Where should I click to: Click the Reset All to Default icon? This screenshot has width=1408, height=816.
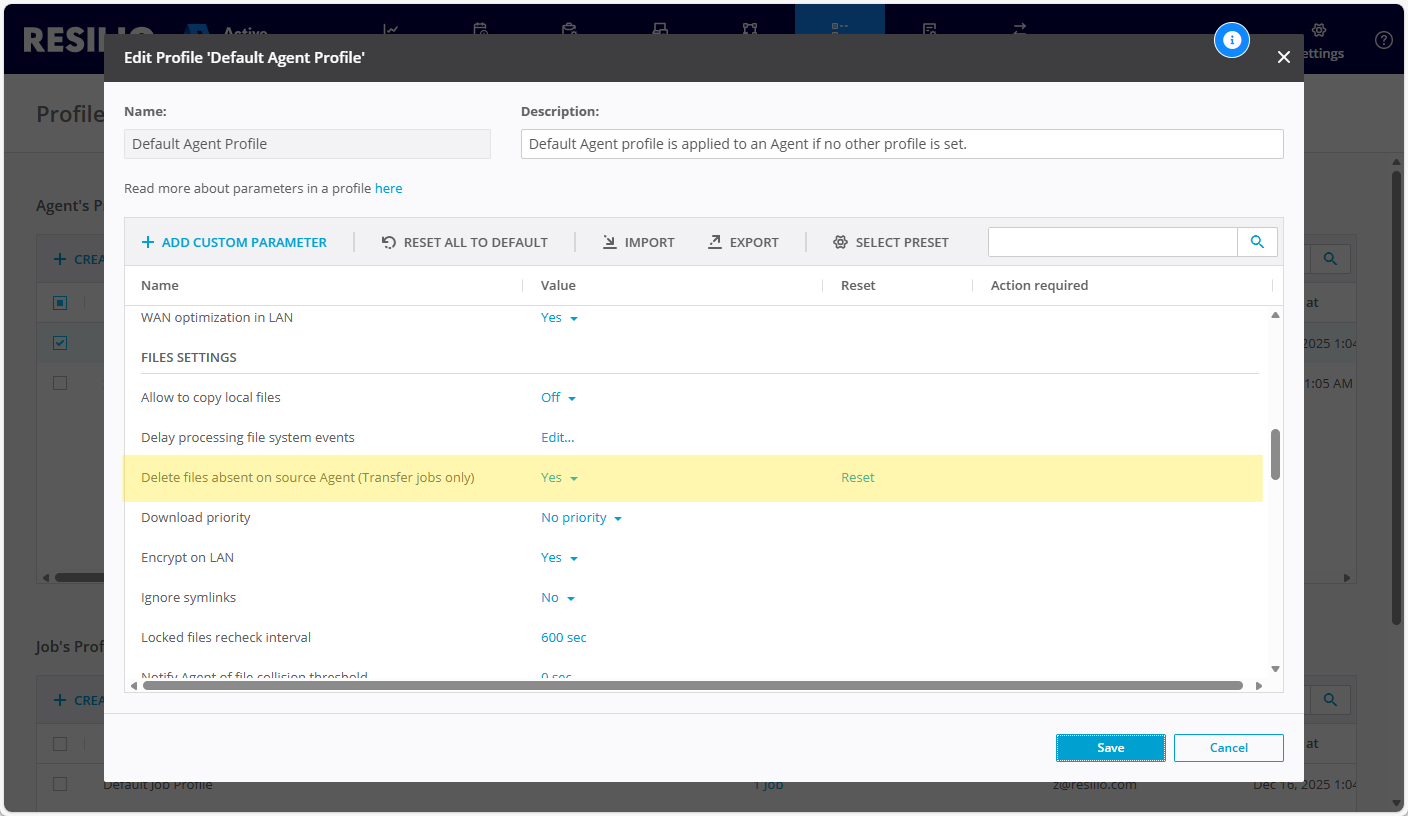point(389,242)
